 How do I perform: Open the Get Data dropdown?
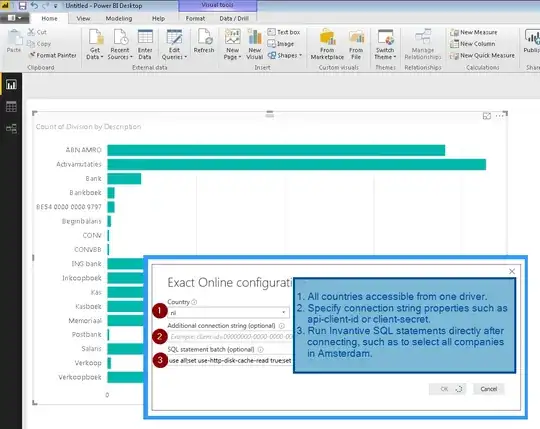tap(95, 44)
